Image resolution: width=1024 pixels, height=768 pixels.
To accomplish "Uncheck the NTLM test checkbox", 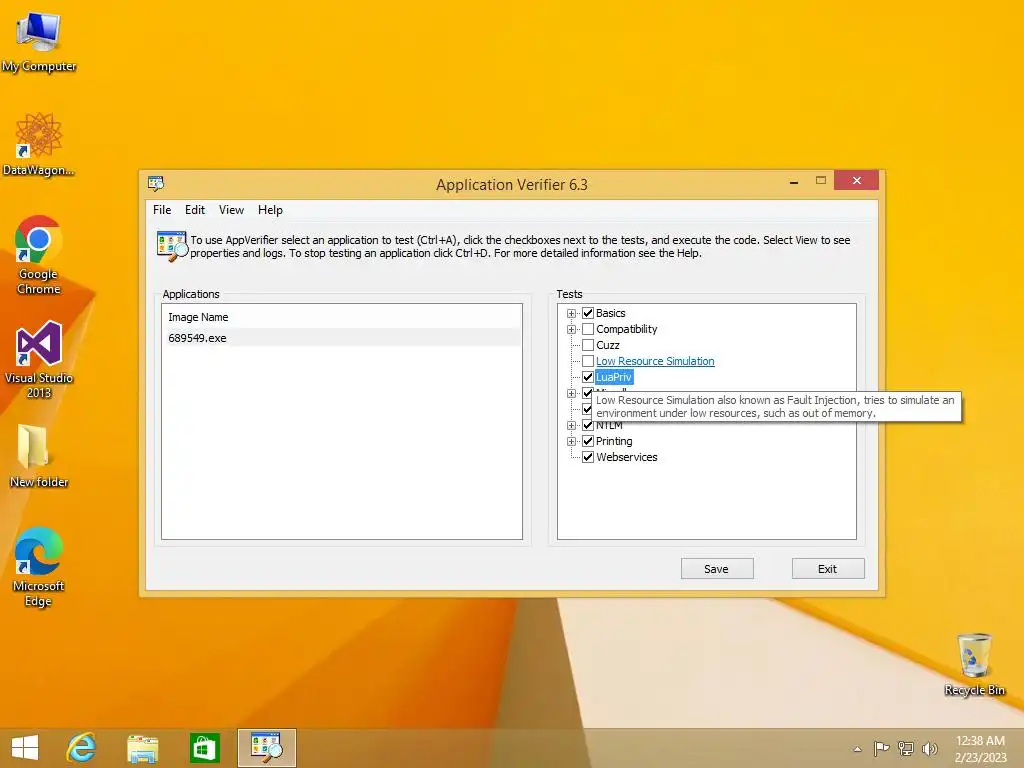I will pos(588,425).
